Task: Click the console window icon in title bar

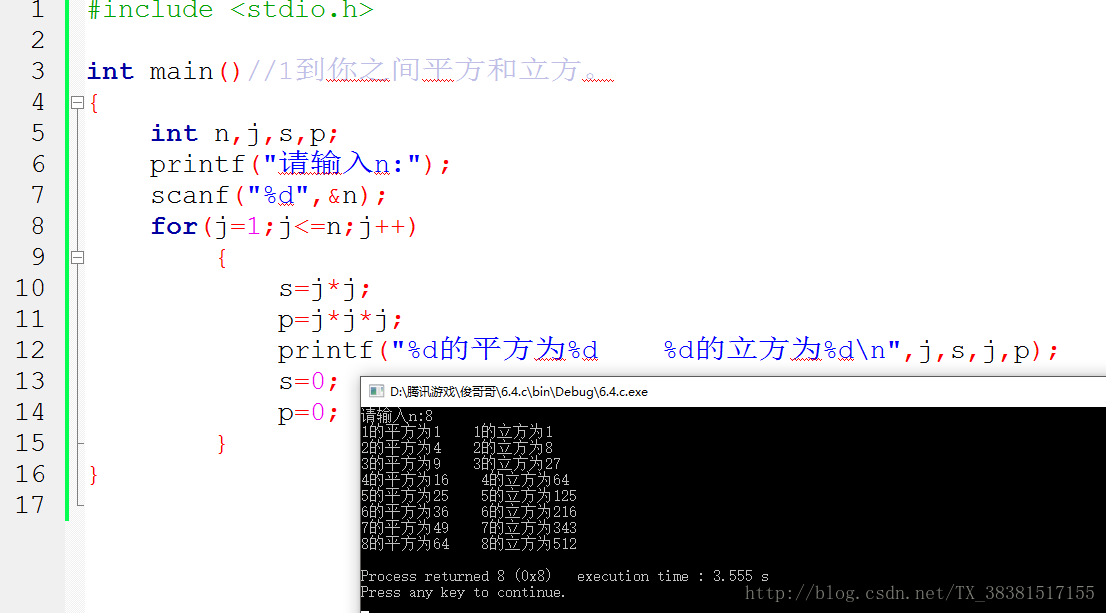Action: (376, 392)
